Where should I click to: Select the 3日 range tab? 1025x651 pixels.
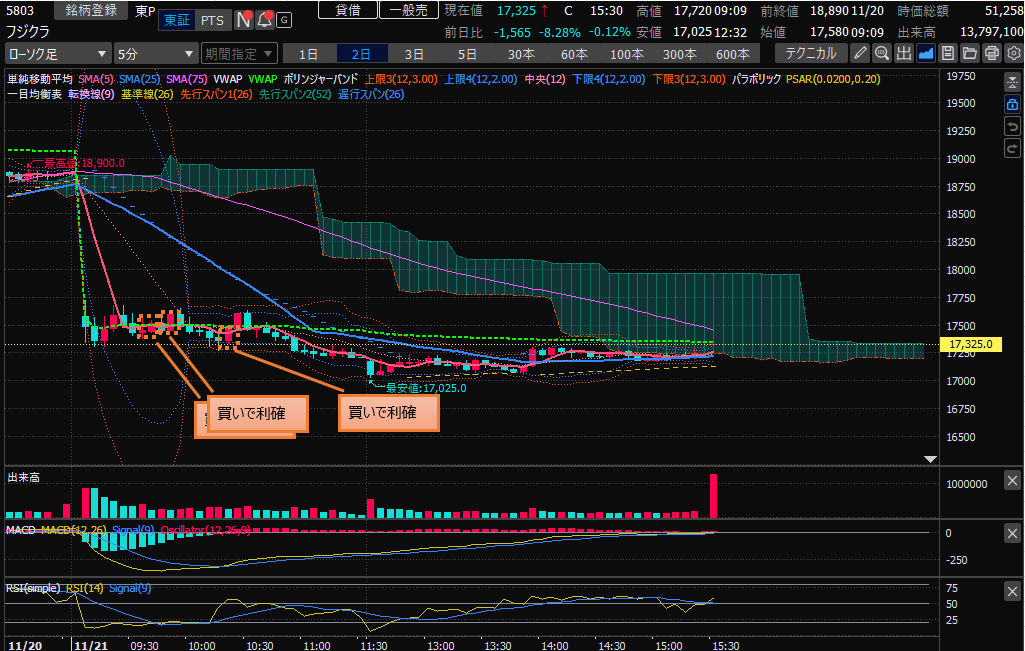tap(414, 53)
